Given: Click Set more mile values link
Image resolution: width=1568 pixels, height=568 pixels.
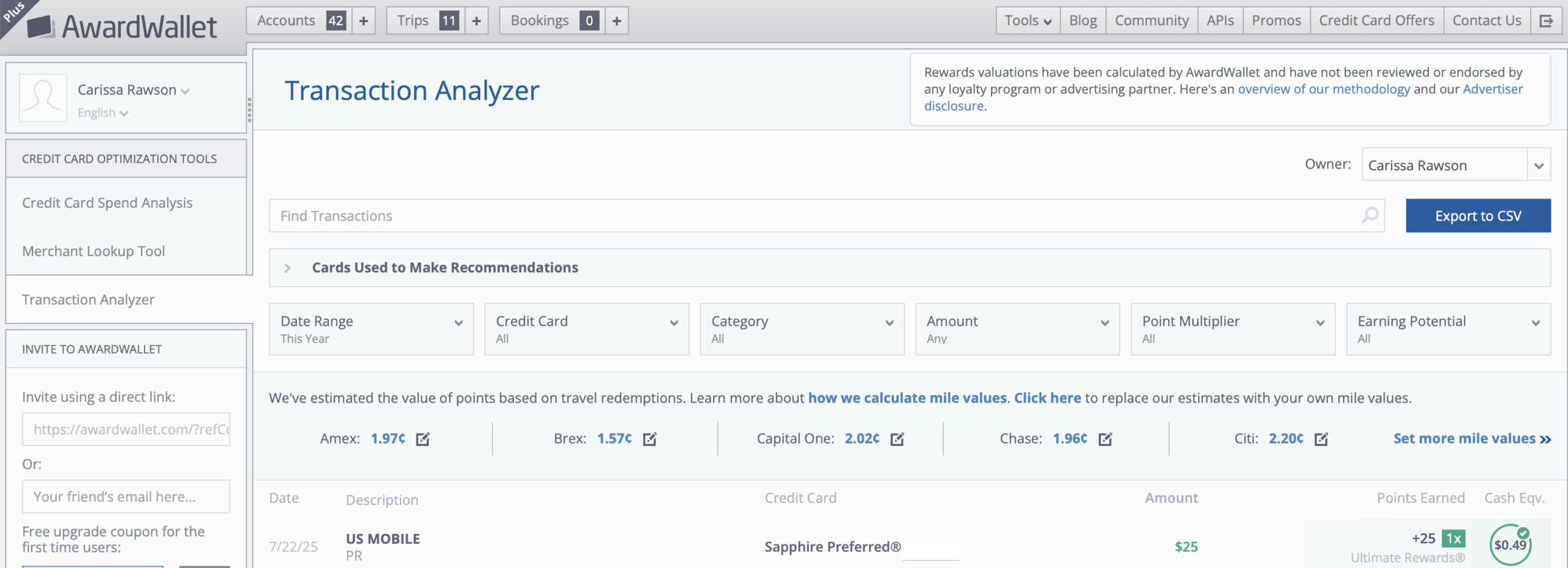Looking at the screenshot, I should coord(1472,439).
